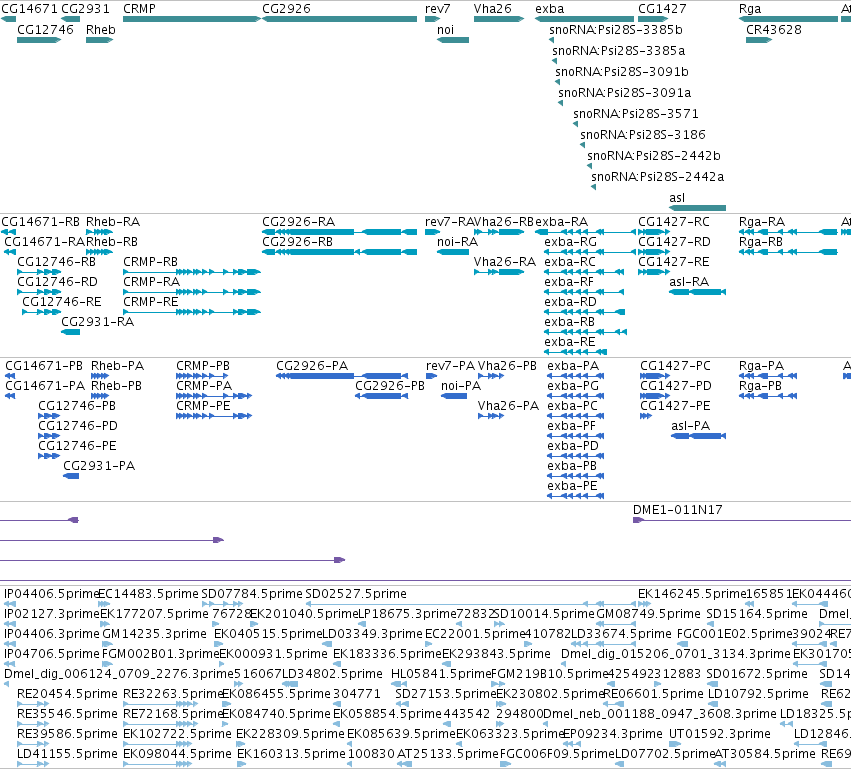Select the CG2926-RA transcript label
The image size is (851, 769).
coord(299,222)
